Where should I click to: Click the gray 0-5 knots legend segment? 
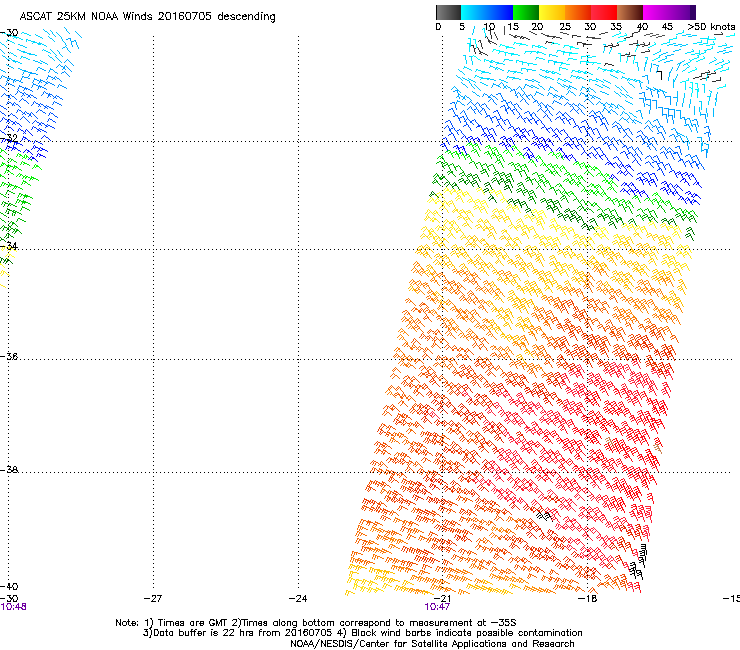(x=448, y=12)
